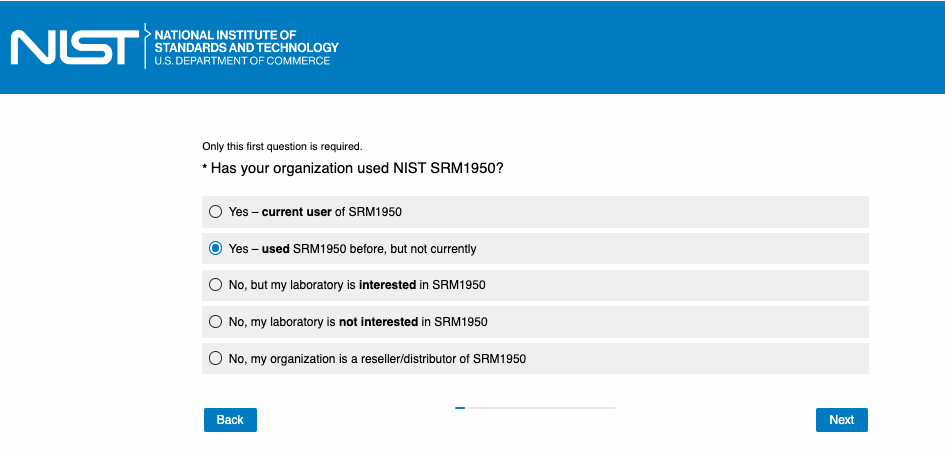Click the required asterisk before the question
The image size is (945, 454).
pyautogui.click(x=205, y=168)
